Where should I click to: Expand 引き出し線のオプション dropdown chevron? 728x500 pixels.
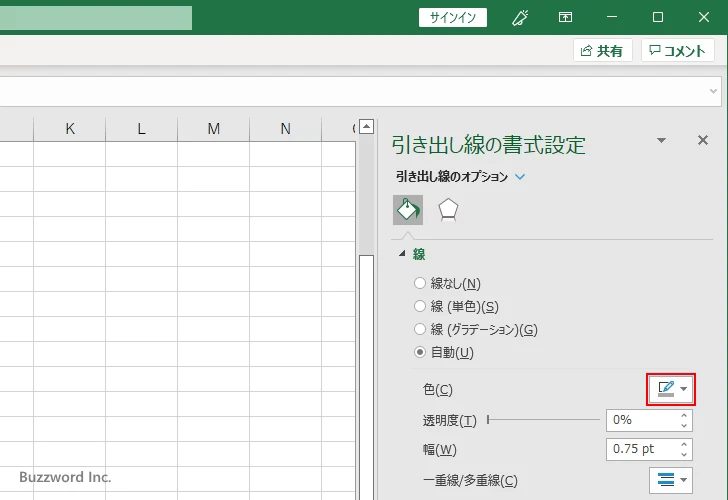tap(520, 177)
